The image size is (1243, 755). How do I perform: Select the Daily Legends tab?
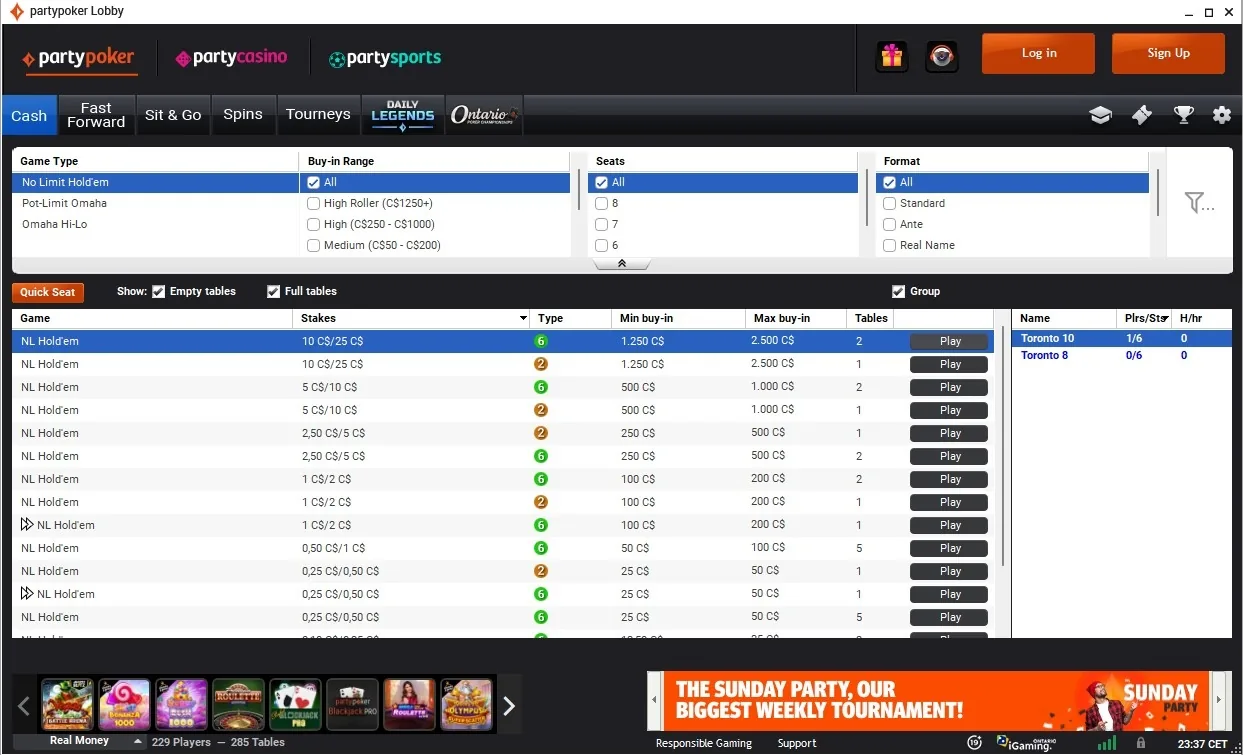click(402, 114)
